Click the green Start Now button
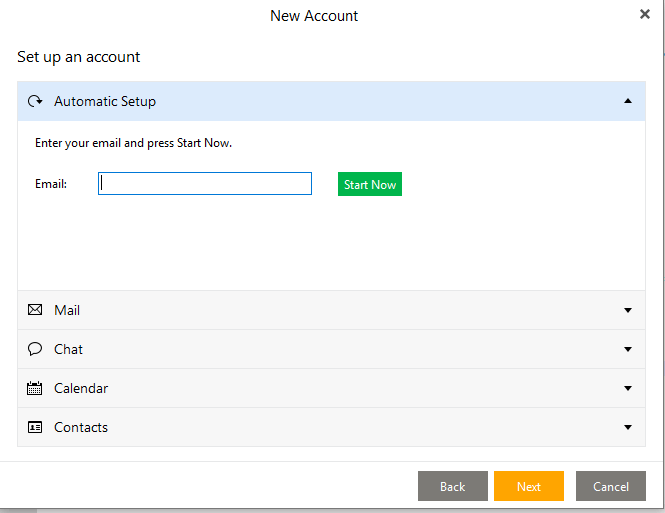Image resolution: width=665 pixels, height=513 pixels. tap(370, 184)
